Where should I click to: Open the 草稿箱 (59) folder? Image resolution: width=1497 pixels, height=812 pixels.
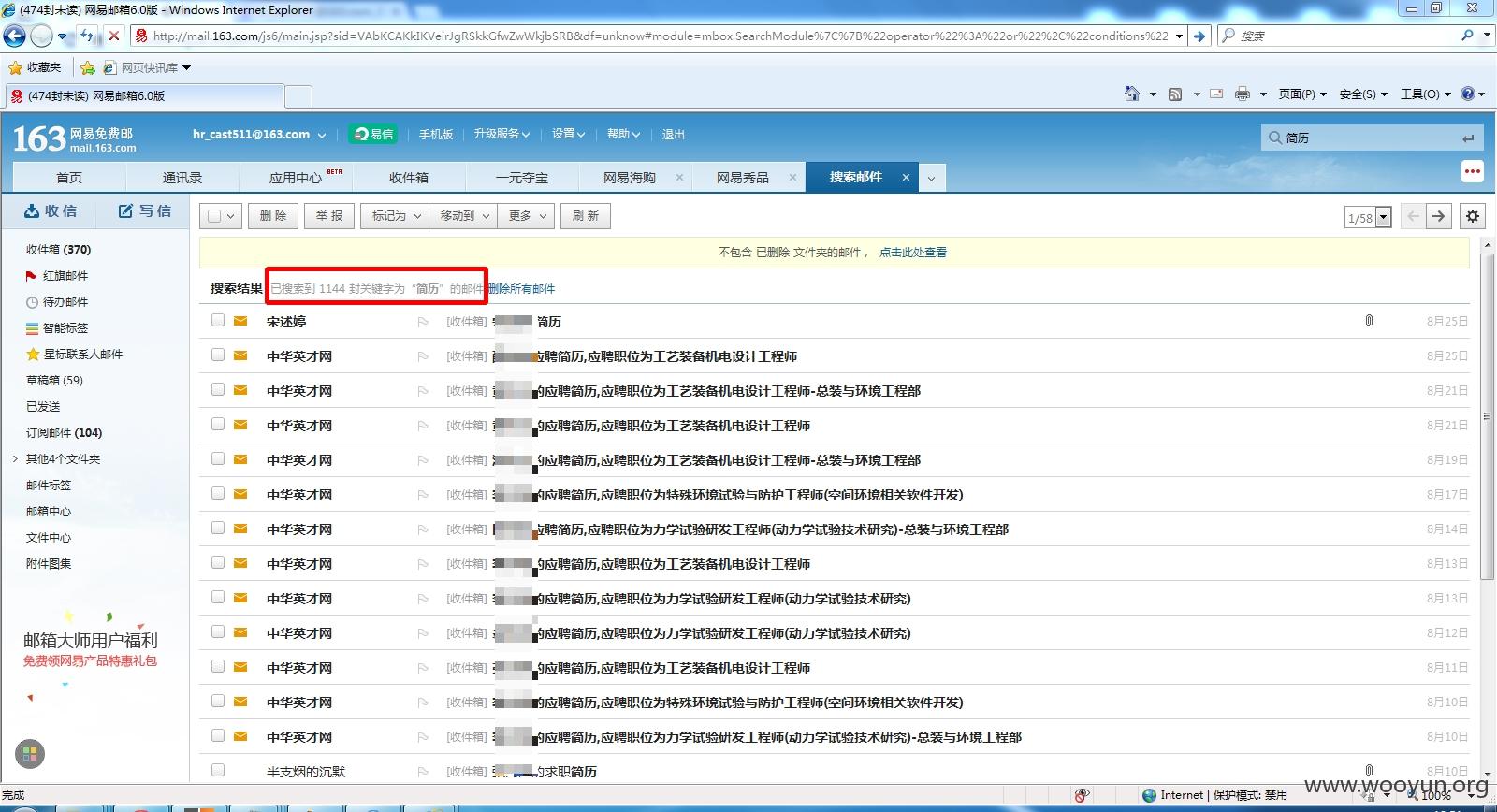[54, 381]
